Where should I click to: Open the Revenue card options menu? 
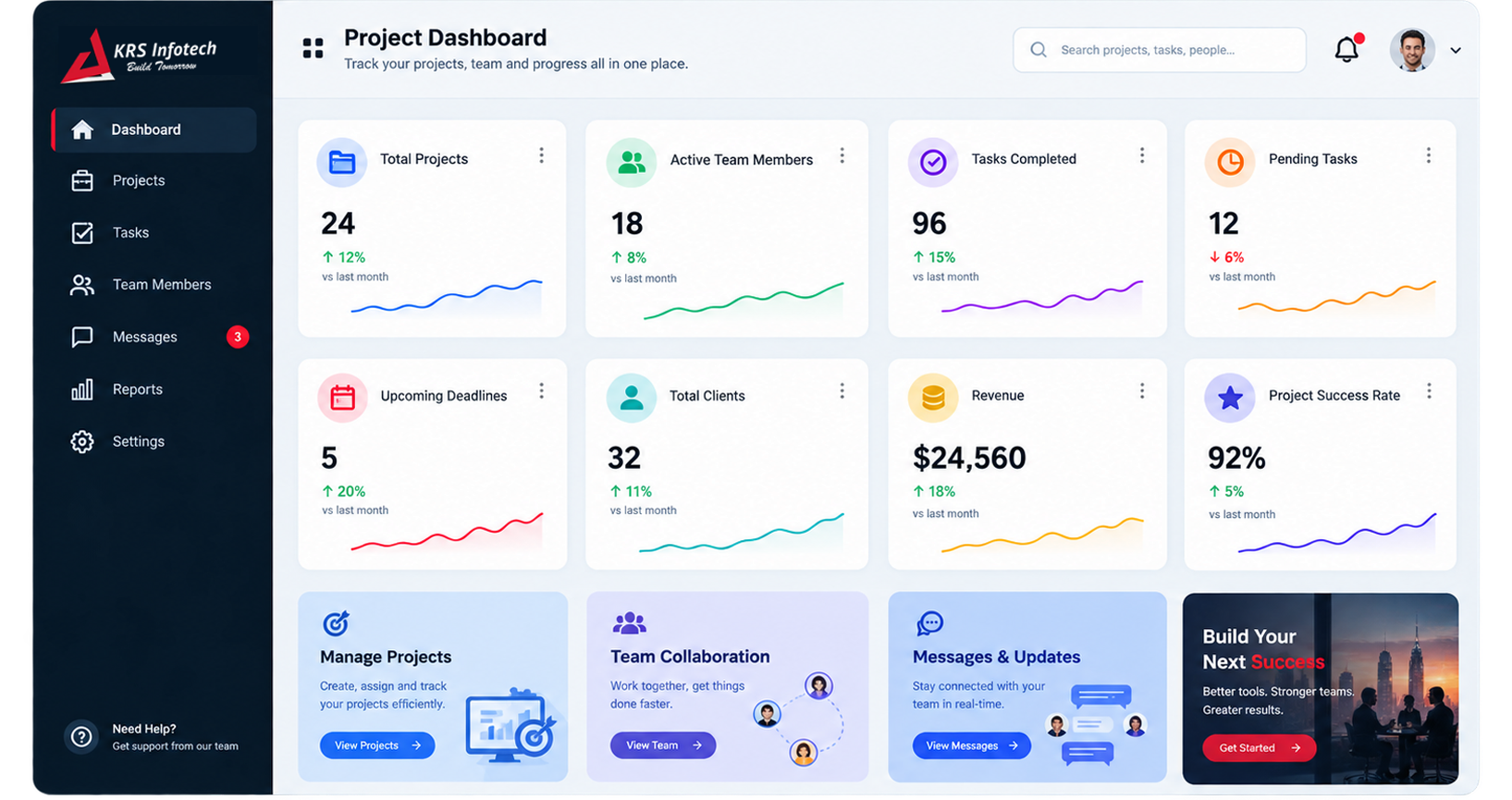pyautogui.click(x=1142, y=391)
